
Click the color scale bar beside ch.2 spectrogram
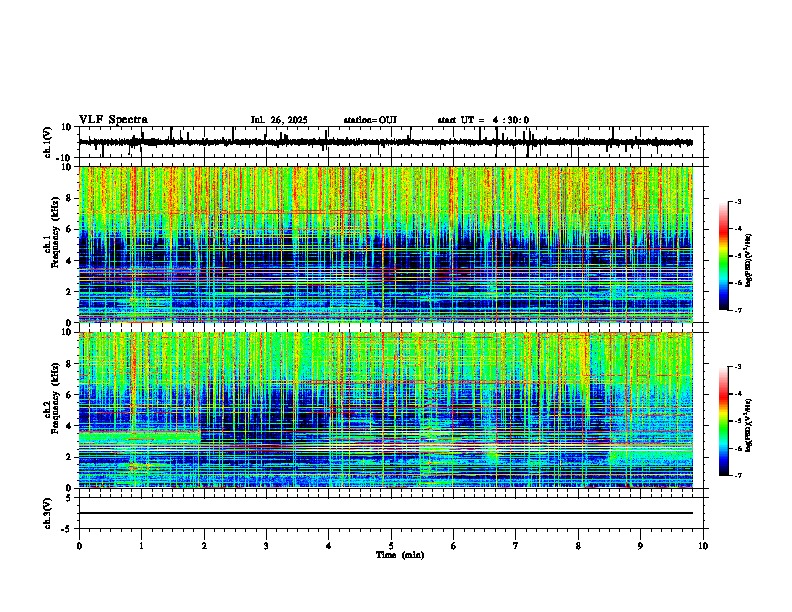coord(724,421)
